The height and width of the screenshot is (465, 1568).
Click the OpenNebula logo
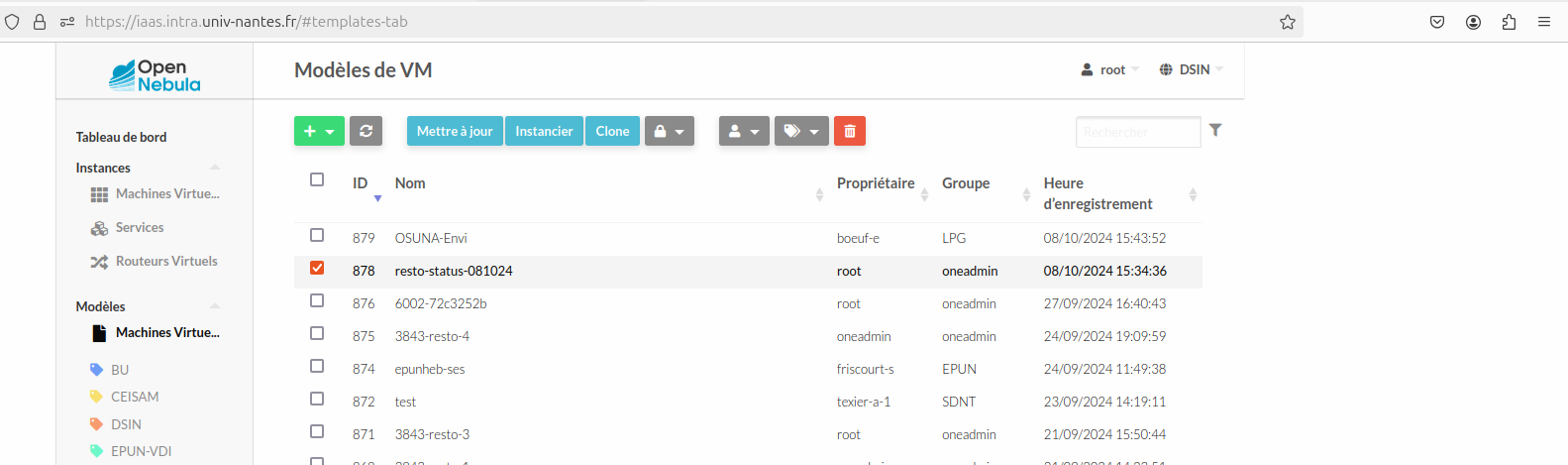pyautogui.click(x=155, y=75)
